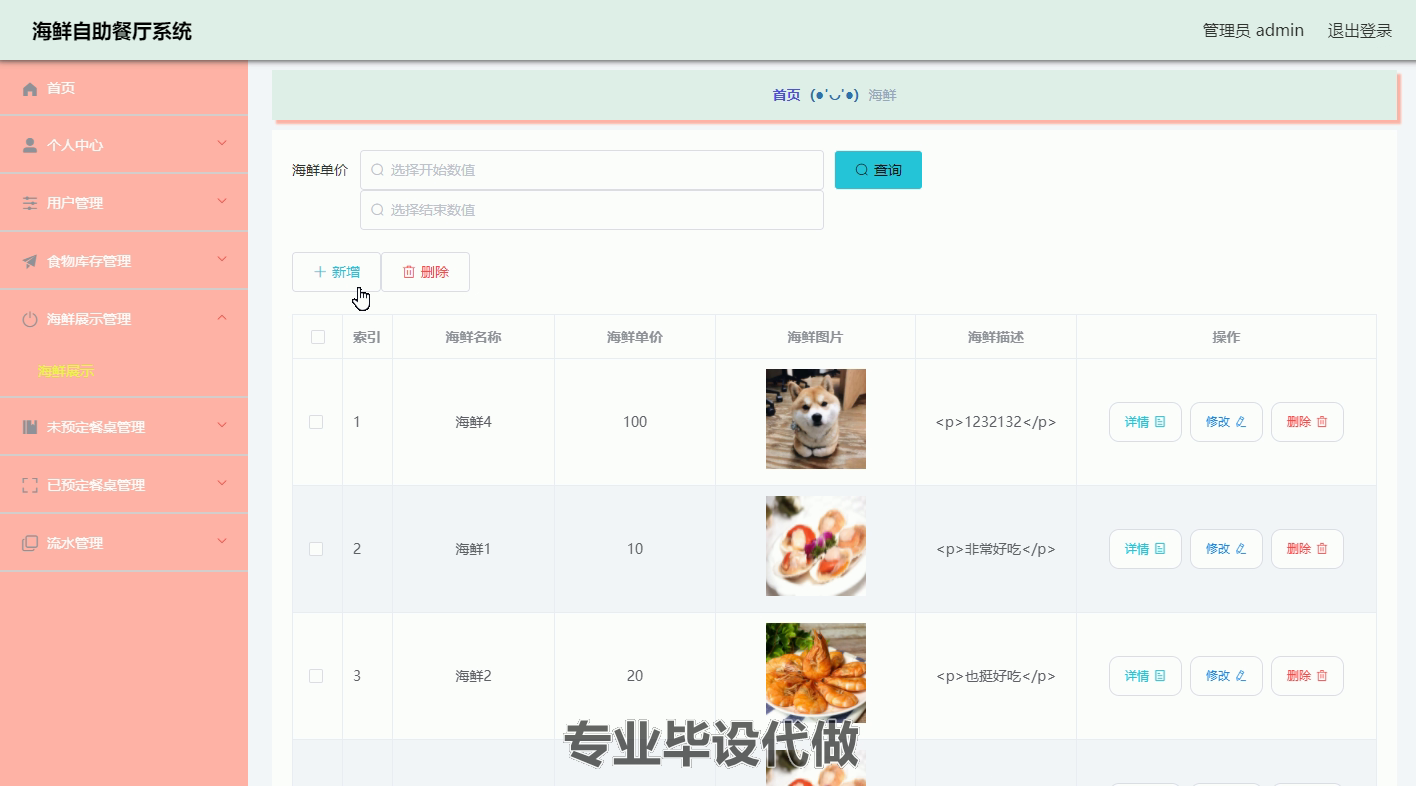
Task: Click the icon beside 未预定餐桌管理
Action: 30,428
